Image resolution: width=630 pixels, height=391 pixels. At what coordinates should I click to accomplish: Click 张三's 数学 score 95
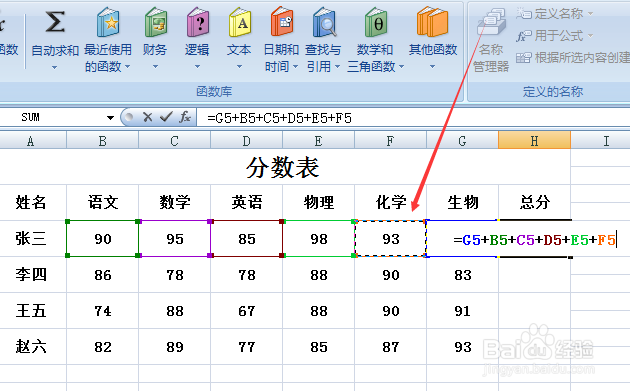coord(175,239)
